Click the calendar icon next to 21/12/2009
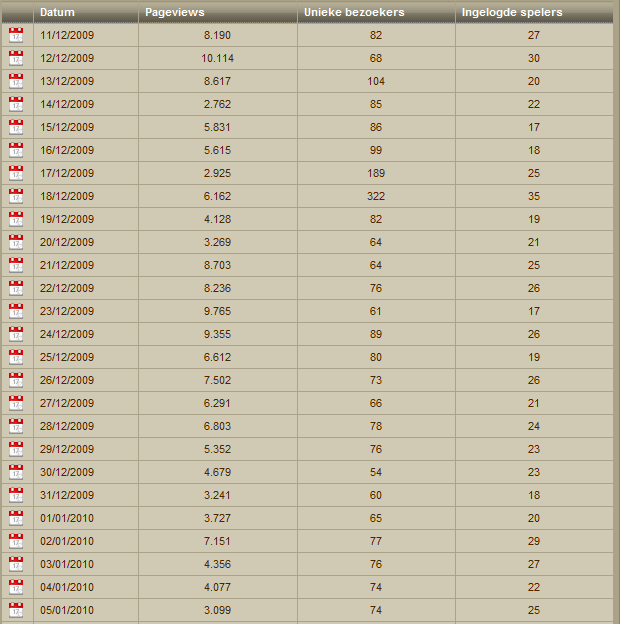Image resolution: width=620 pixels, height=626 pixels. pyautogui.click(x=16, y=265)
